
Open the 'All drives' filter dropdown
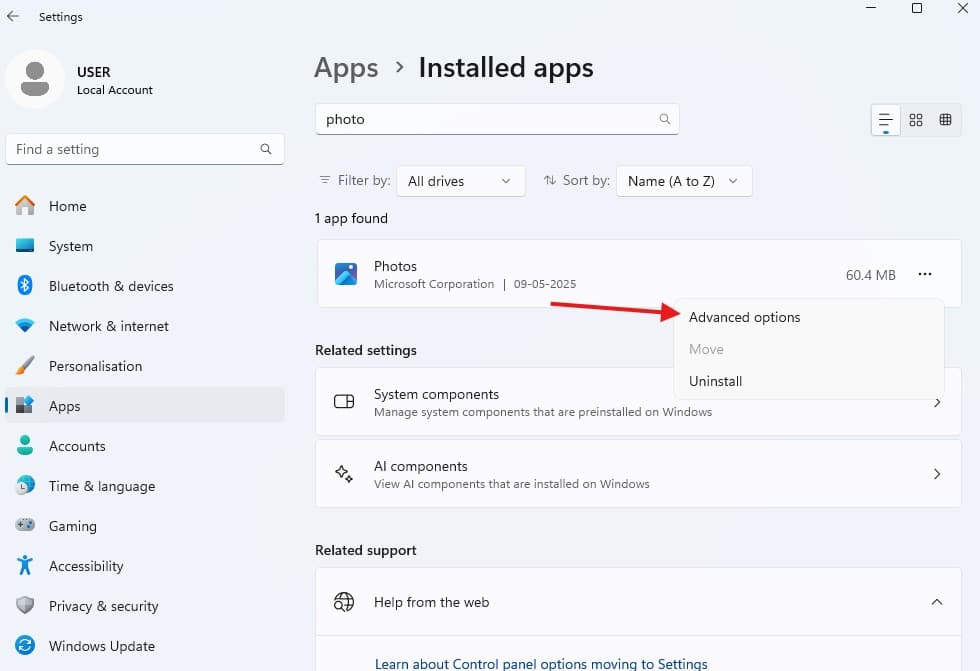tap(460, 181)
